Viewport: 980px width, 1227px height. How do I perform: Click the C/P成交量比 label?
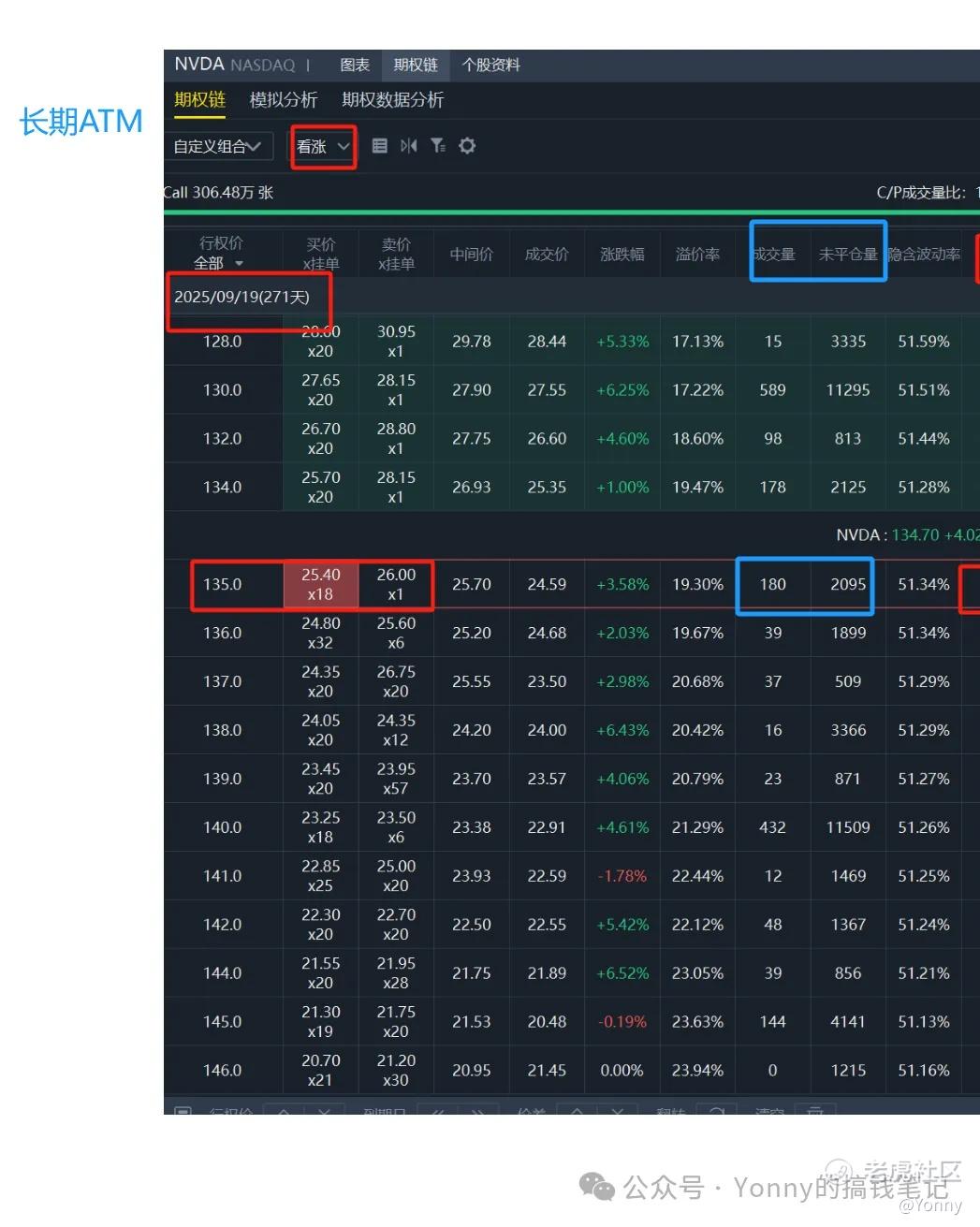[x=922, y=193]
